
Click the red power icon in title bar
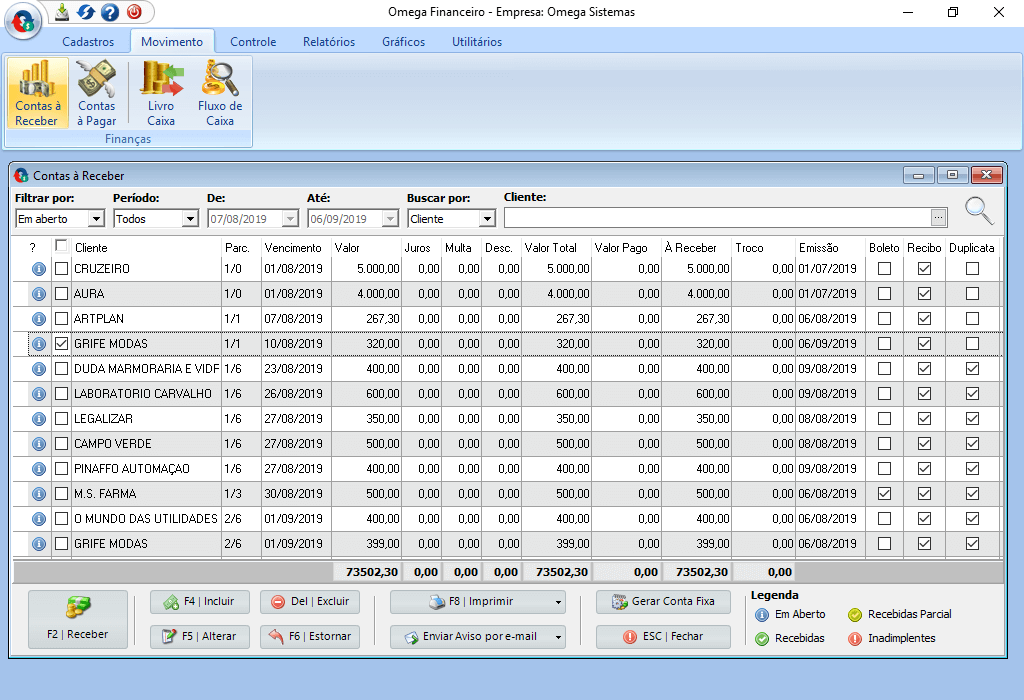coord(134,12)
